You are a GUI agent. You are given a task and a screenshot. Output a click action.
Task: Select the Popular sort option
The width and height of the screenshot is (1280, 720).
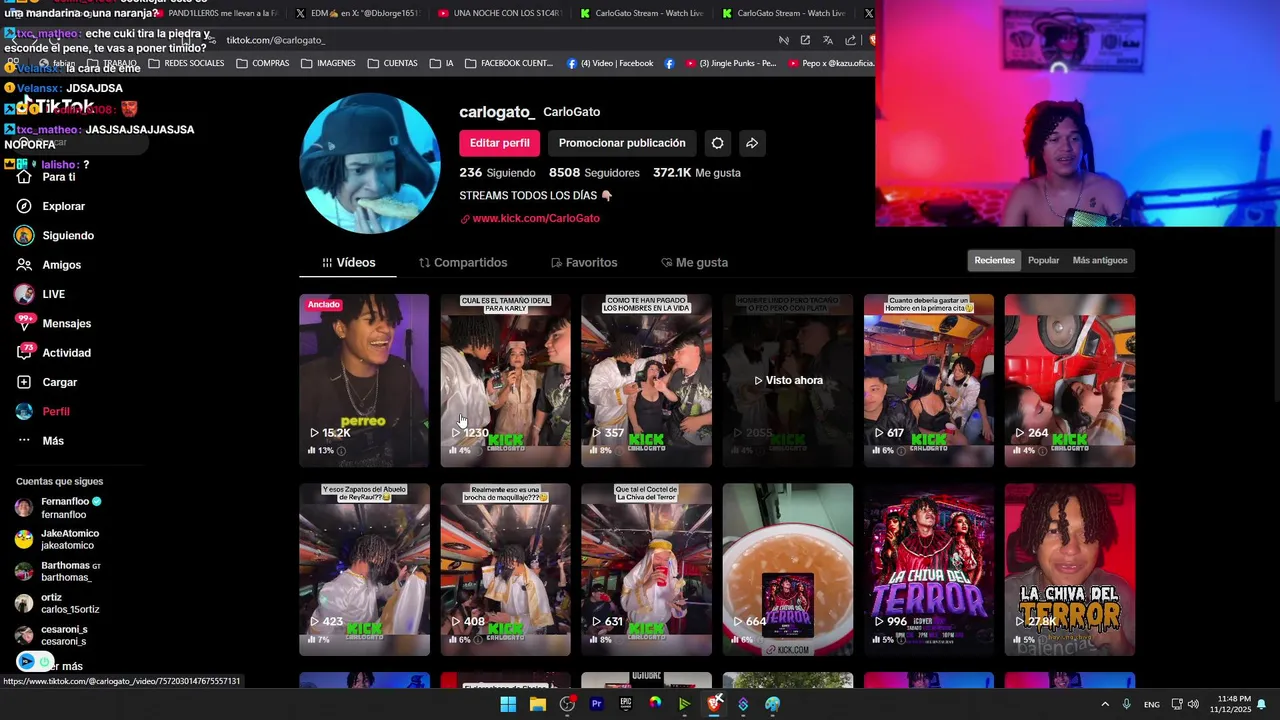(1043, 260)
